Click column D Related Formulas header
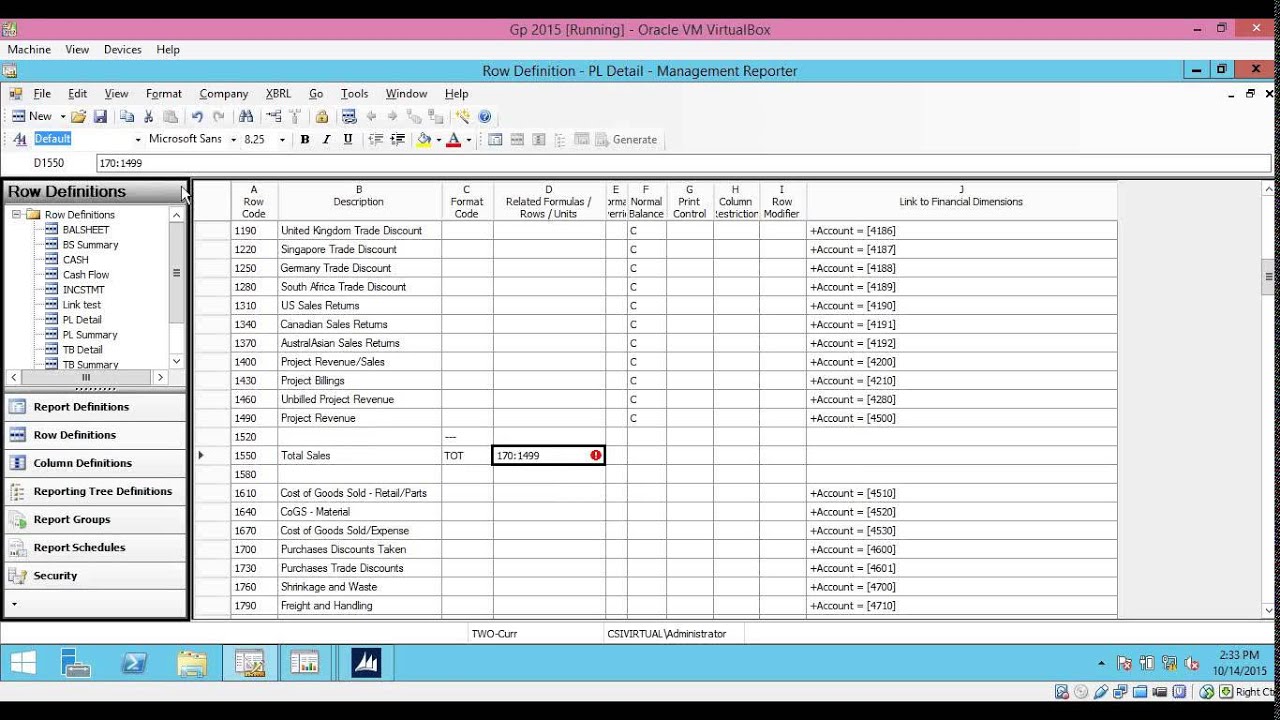The width and height of the screenshot is (1280, 720). click(x=549, y=201)
